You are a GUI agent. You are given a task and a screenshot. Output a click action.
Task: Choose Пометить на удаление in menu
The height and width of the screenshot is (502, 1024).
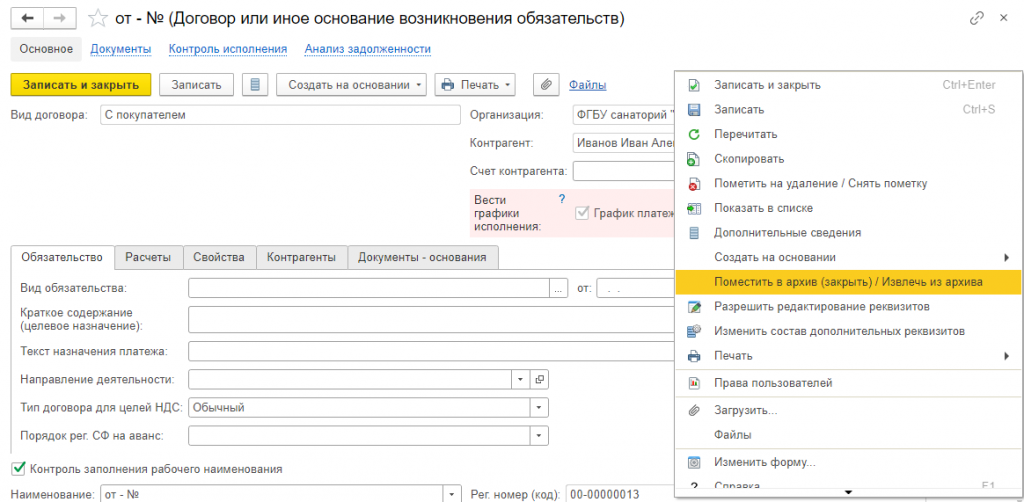coord(820,183)
